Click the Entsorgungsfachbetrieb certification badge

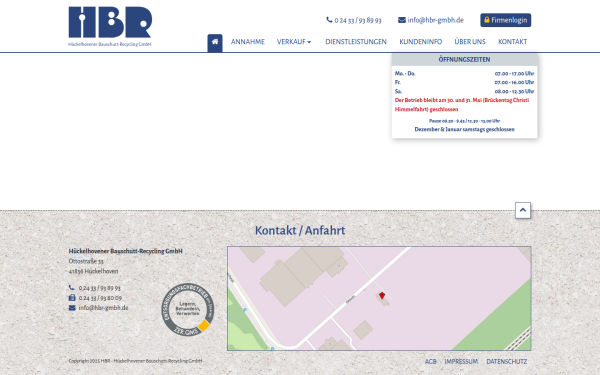pyautogui.click(x=188, y=310)
